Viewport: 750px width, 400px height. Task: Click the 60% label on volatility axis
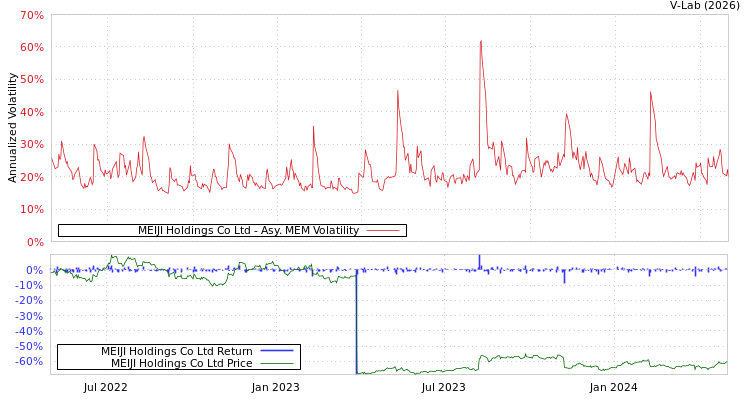32,47
